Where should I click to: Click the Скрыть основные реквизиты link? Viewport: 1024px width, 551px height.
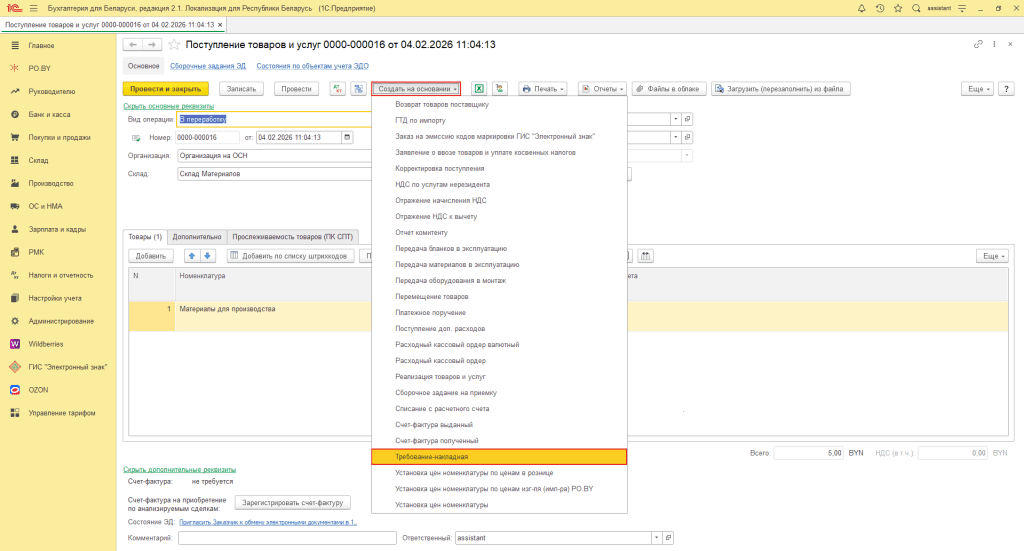tap(168, 106)
